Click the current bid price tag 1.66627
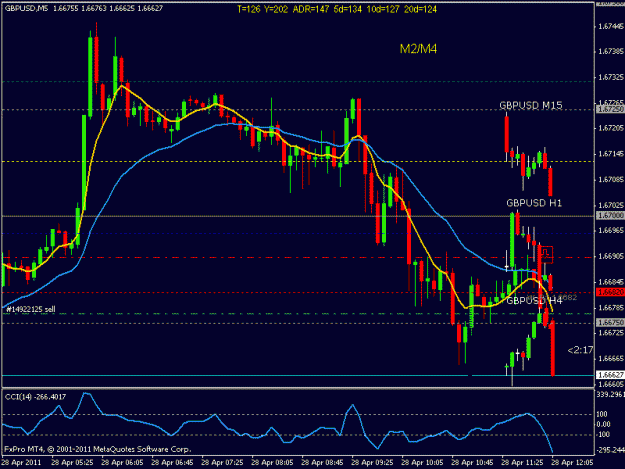Screen dimensions: 625x469 pyautogui.click(x=610, y=375)
